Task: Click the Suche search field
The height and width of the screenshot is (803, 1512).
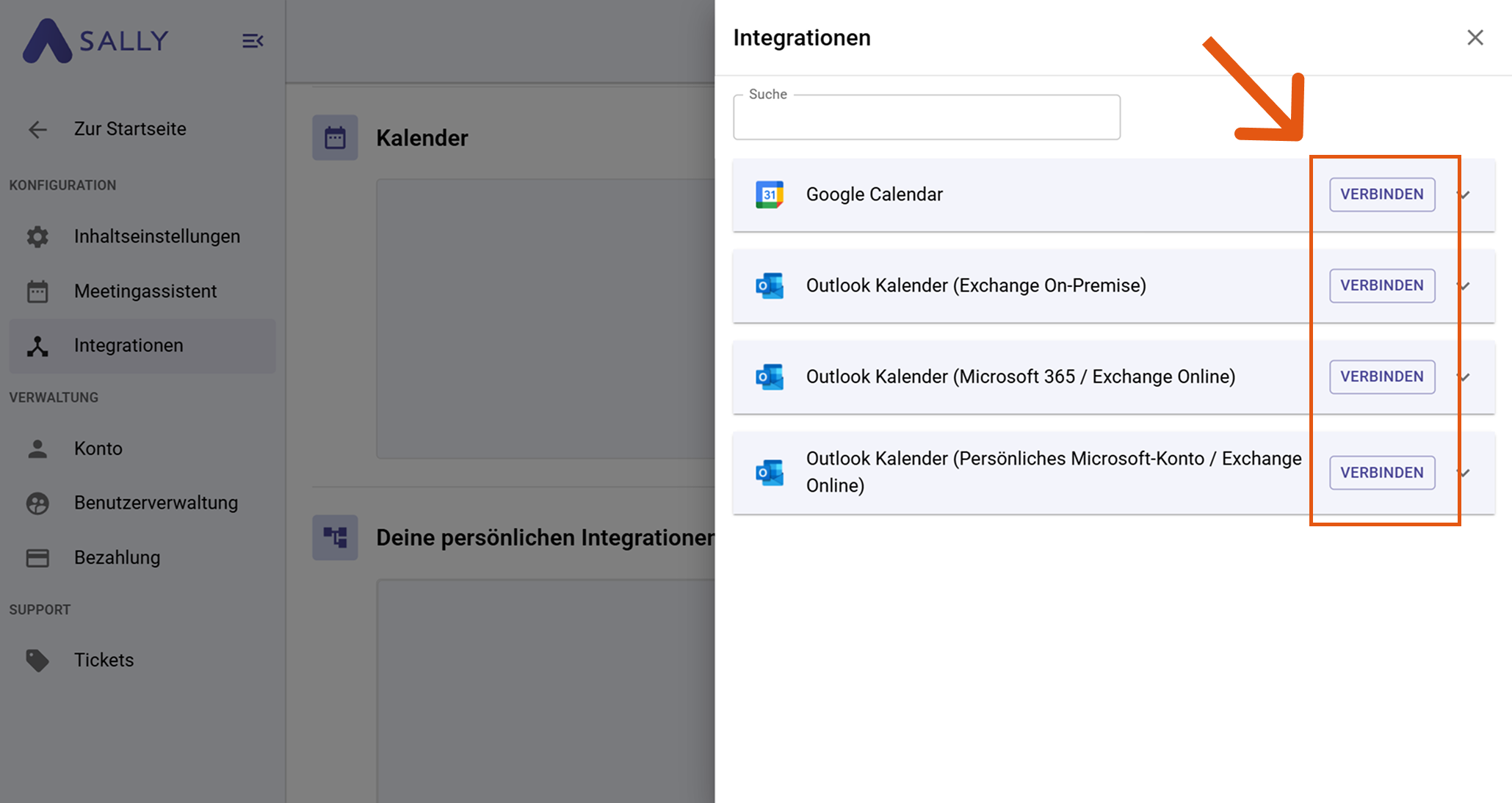Action: coord(926,119)
